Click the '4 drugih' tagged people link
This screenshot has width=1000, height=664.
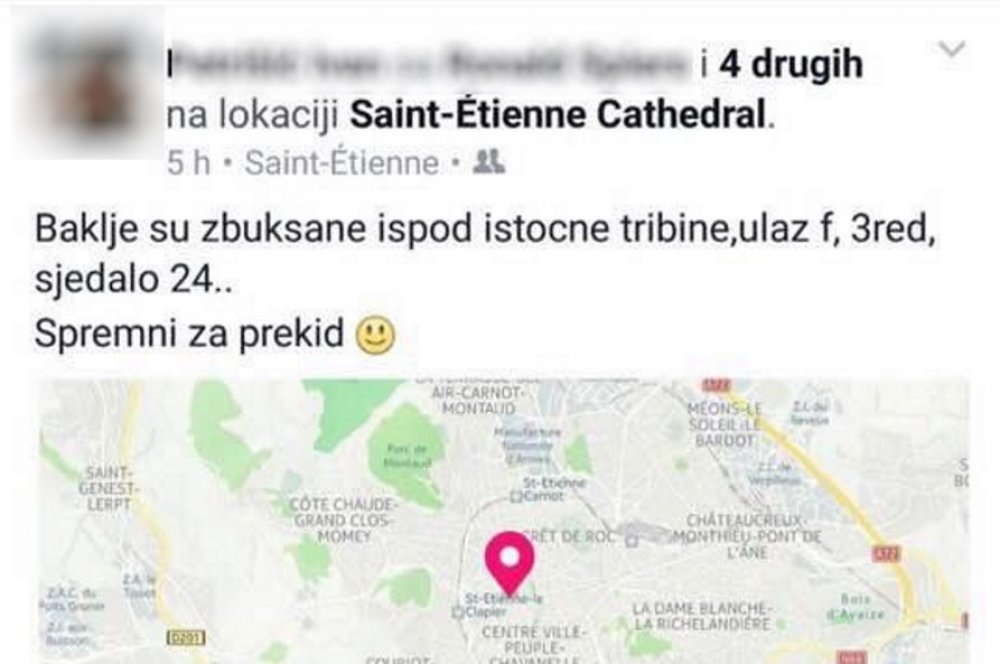pyautogui.click(x=791, y=64)
